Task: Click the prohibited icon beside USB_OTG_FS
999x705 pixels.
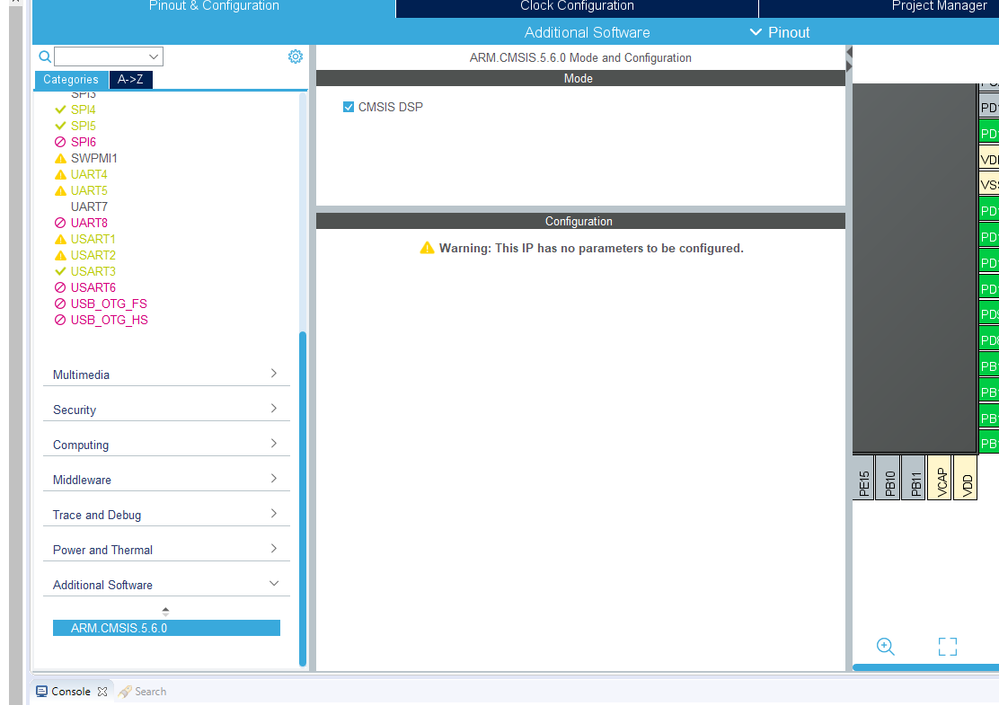Action: pos(61,304)
